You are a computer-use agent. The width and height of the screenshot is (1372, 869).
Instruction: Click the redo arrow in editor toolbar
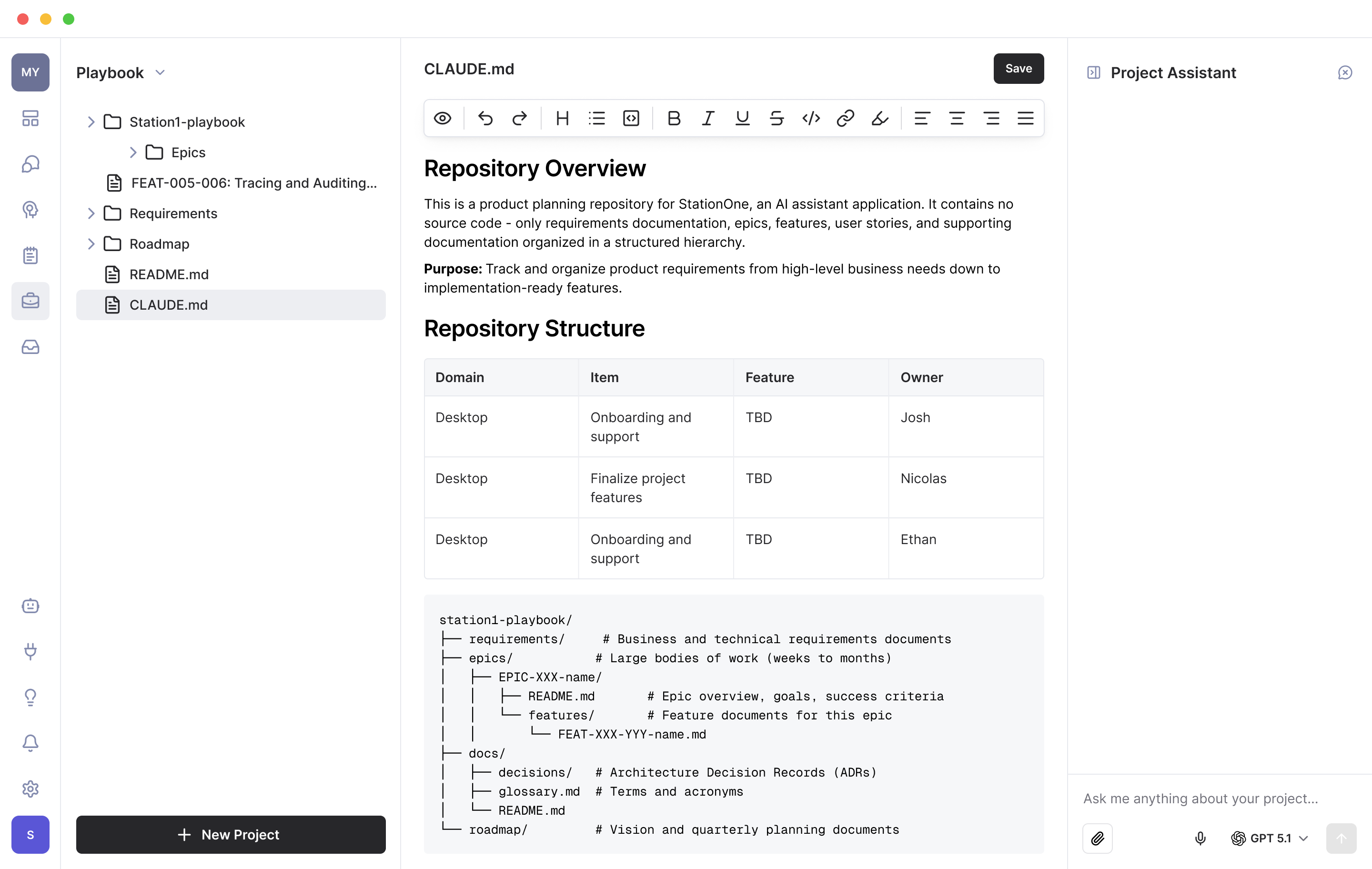point(519,119)
